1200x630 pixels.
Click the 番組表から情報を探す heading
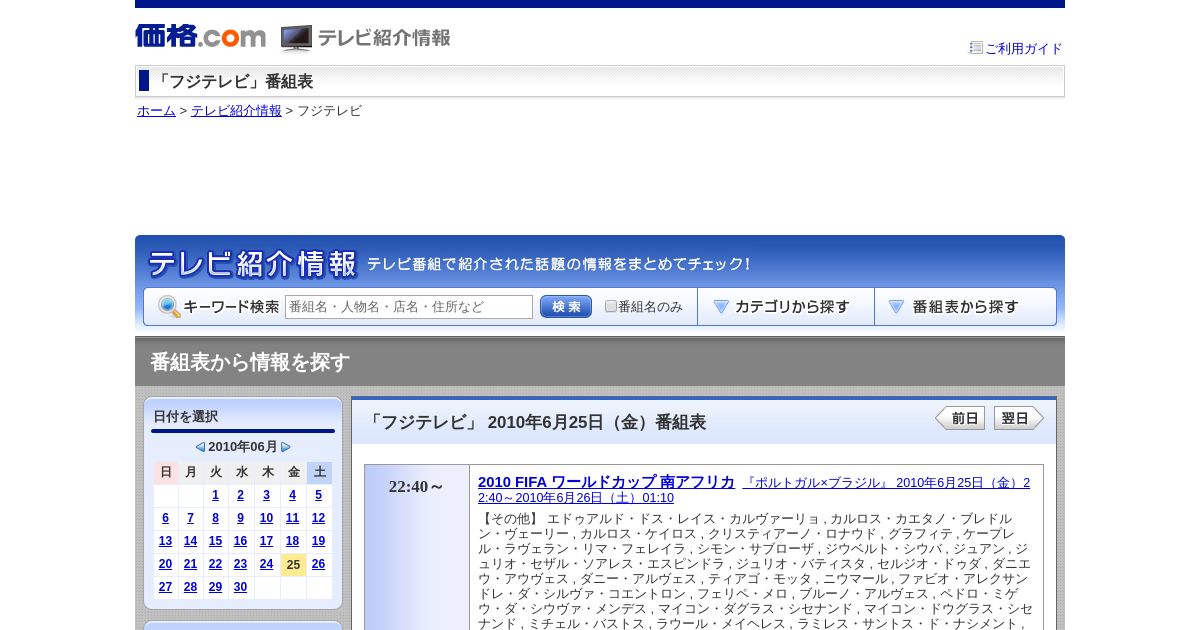point(250,362)
